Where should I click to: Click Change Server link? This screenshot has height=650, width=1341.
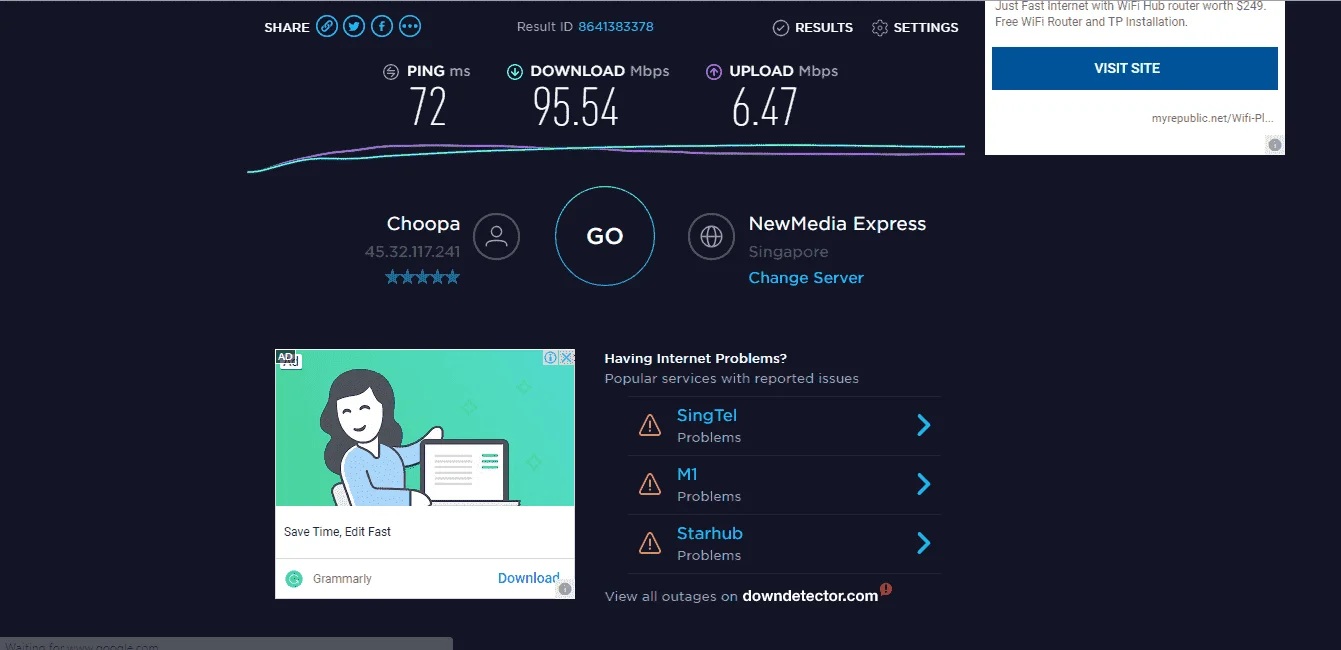click(x=806, y=278)
